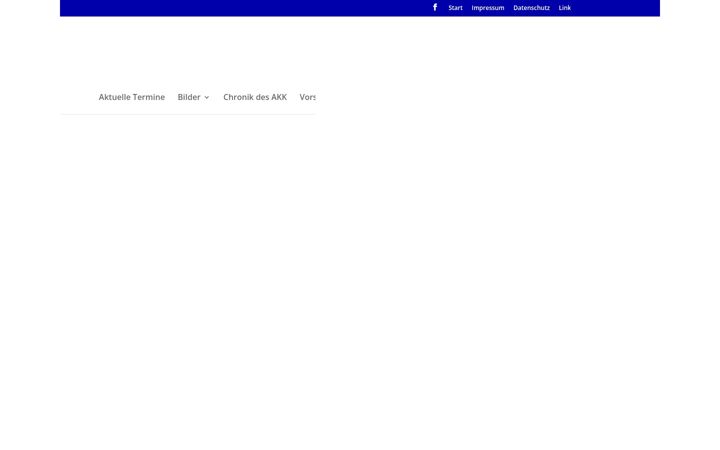Expand the Bilder dropdown chevron
This screenshot has width=720, height=450.
207,97
